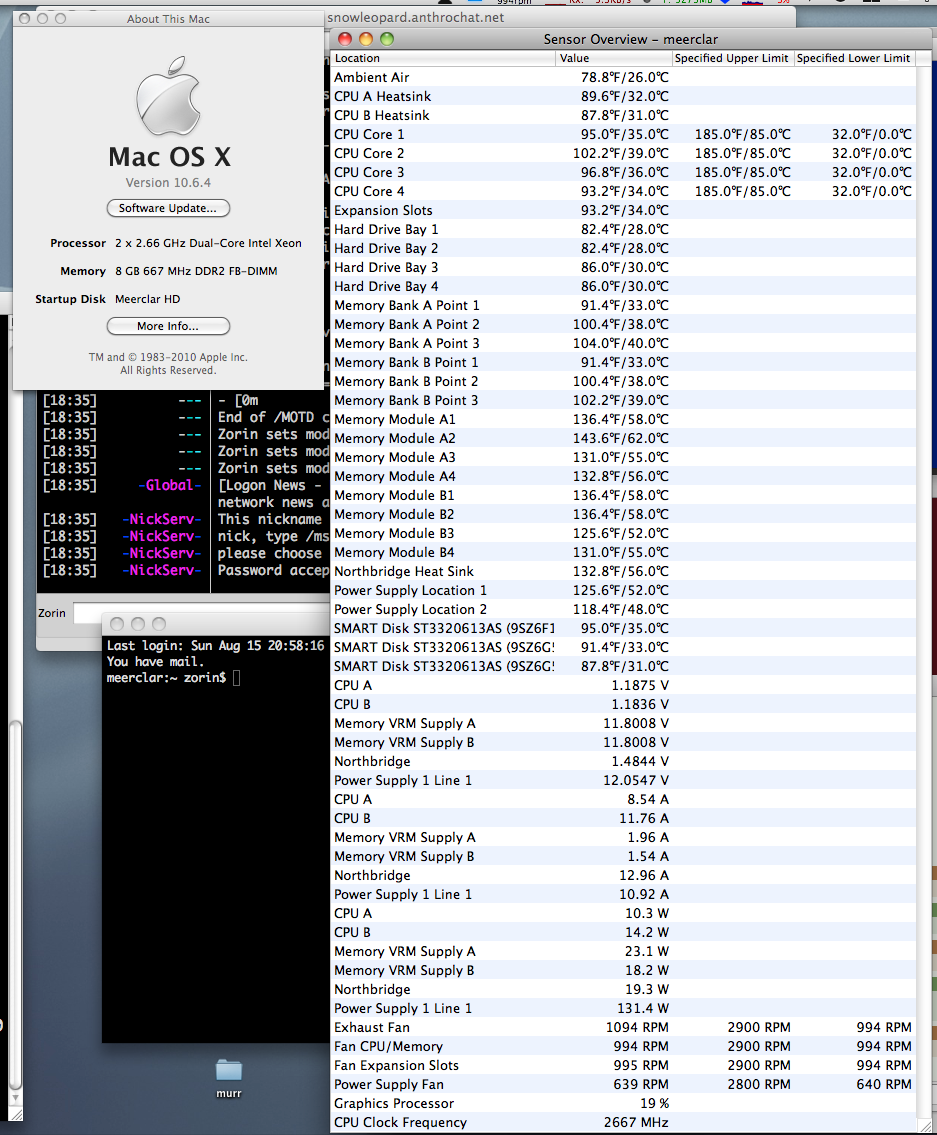The width and height of the screenshot is (937, 1135).
Task: Click 2900 RPM upper limit for Exhaust Fan
Action: coord(759,1027)
